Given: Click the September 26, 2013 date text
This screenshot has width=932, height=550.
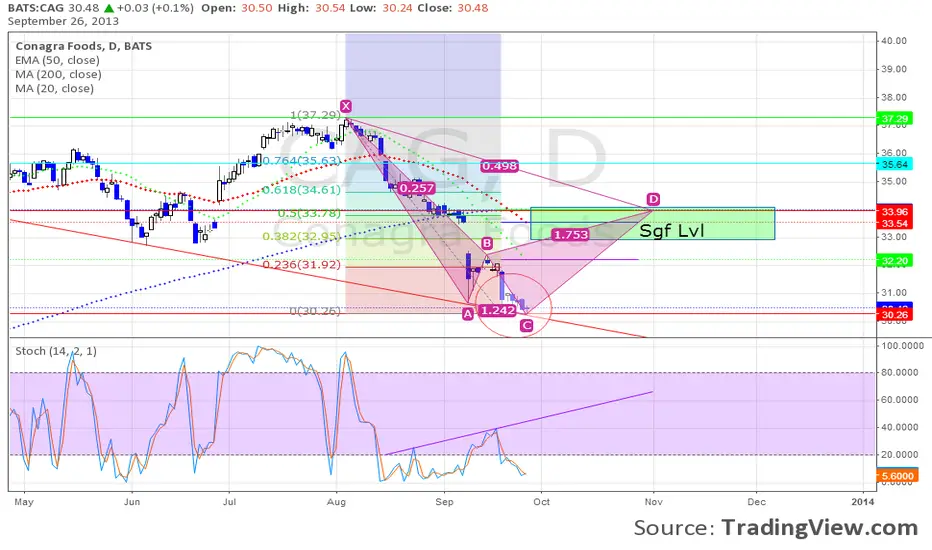Looking at the screenshot, I should tap(63, 21).
